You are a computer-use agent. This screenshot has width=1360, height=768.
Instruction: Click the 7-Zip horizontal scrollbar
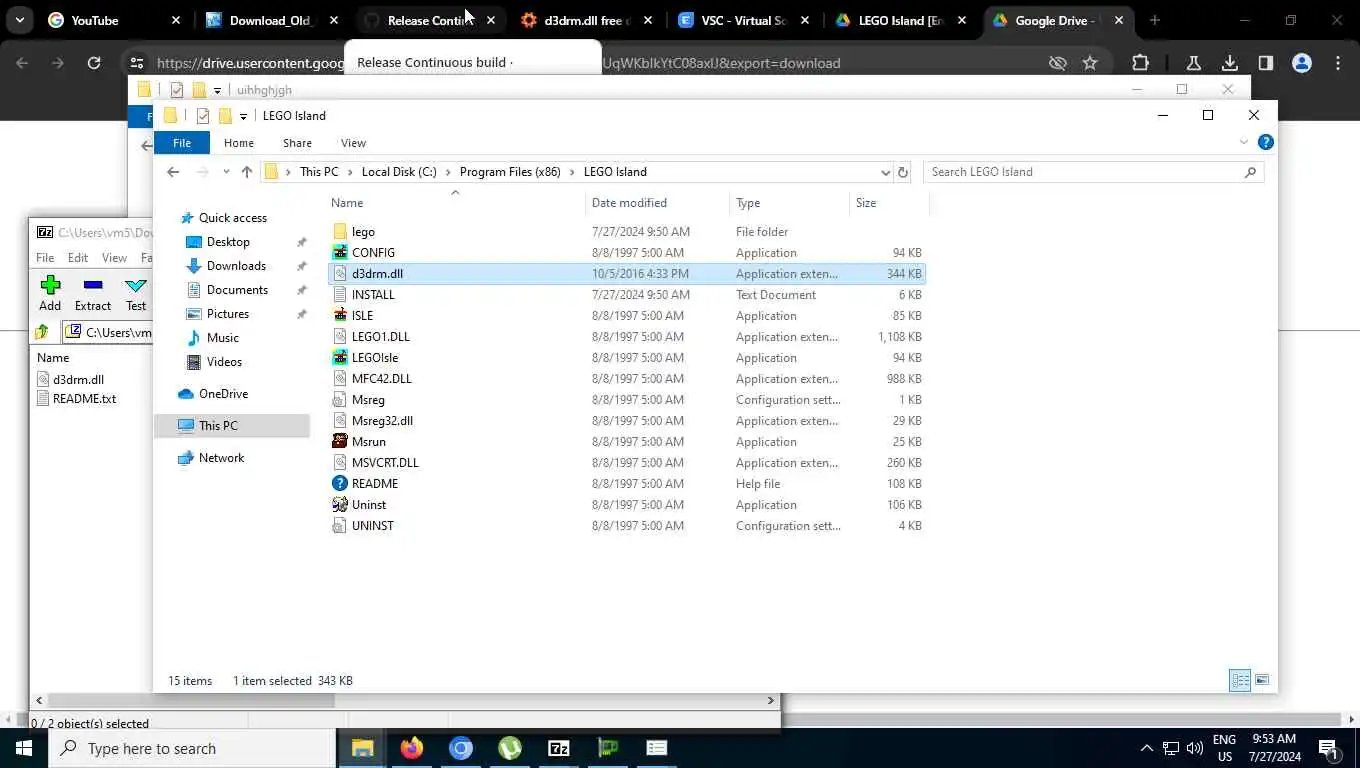(405, 701)
